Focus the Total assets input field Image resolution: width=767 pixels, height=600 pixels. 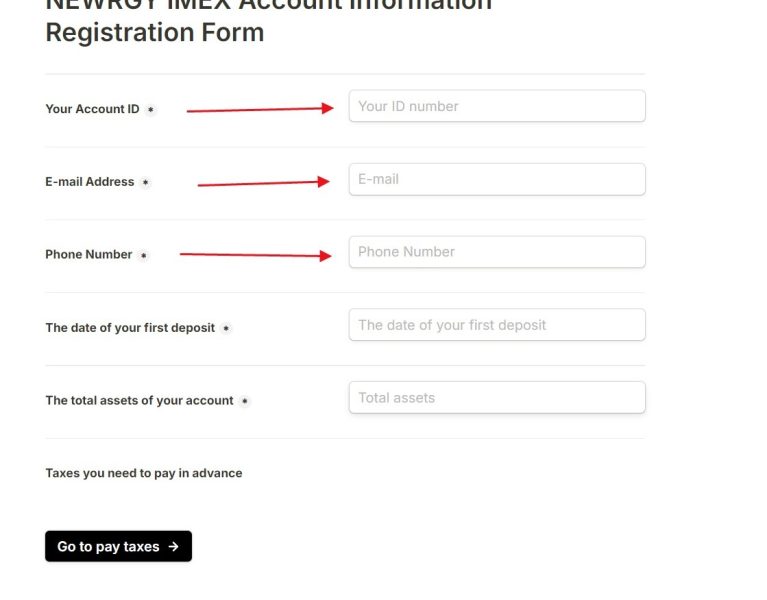[496, 398]
